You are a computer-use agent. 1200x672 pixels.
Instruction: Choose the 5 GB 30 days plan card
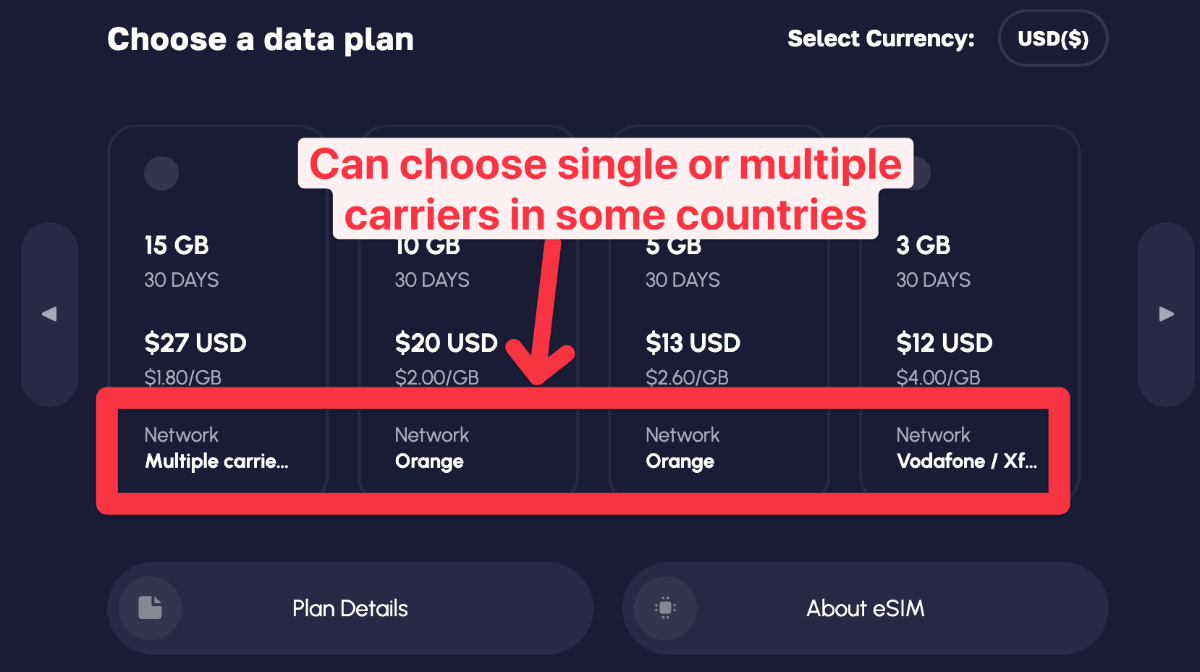[x=719, y=311]
